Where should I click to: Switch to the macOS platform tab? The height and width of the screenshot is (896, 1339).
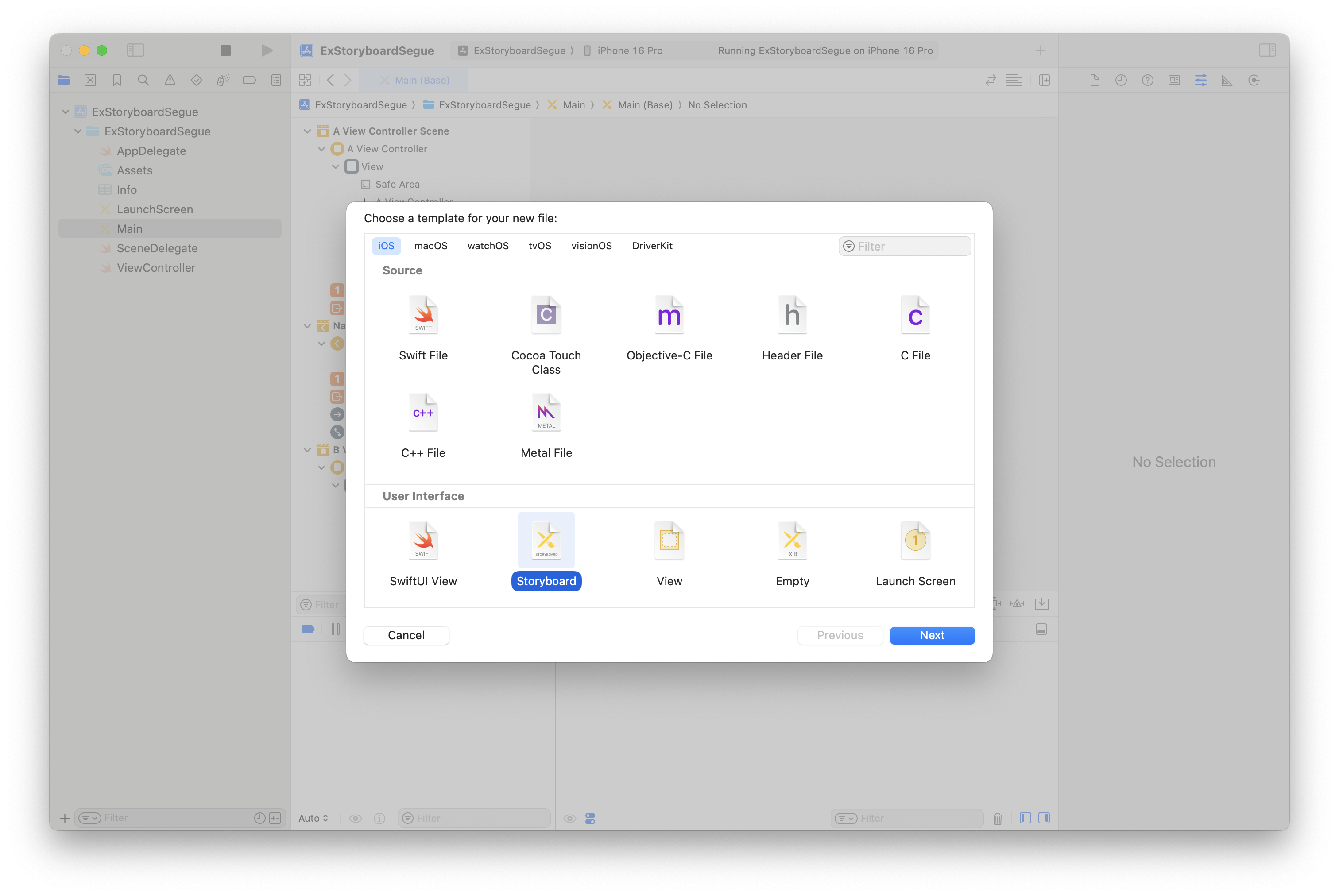click(x=431, y=246)
